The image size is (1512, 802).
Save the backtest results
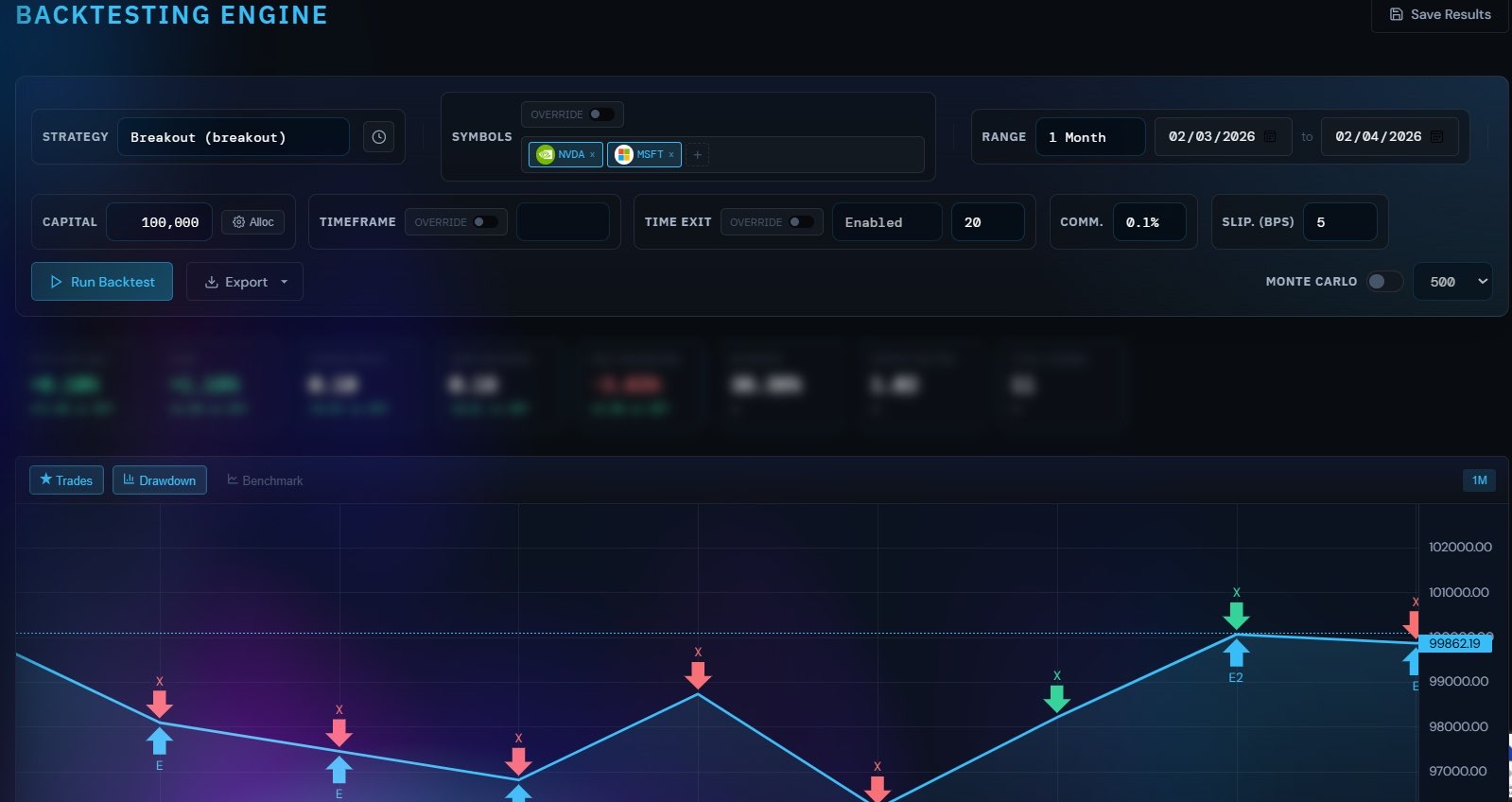tap(1439, 14)
